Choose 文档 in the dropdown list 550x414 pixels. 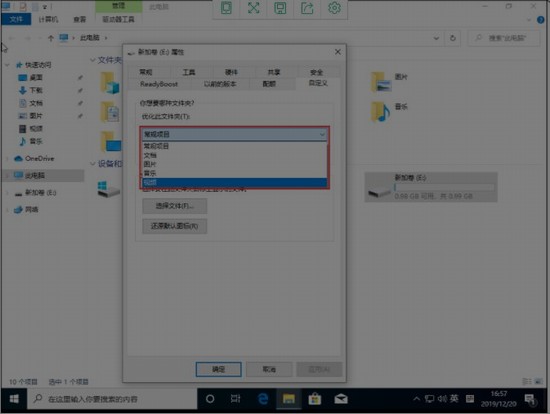pyautogui.click(x=234, y=155)
